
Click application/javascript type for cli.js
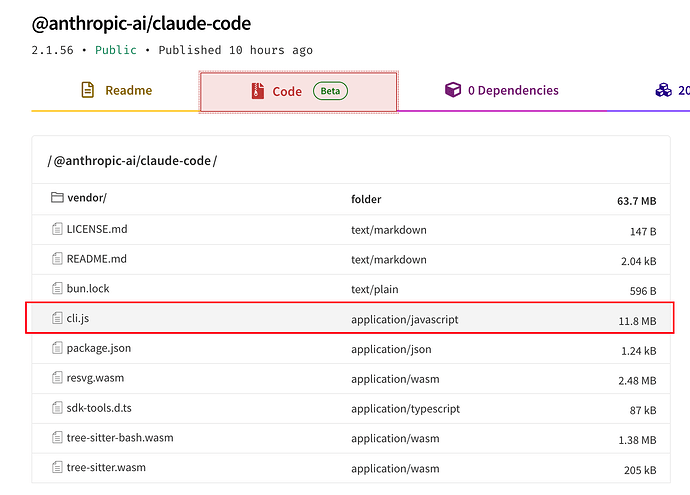404,320
